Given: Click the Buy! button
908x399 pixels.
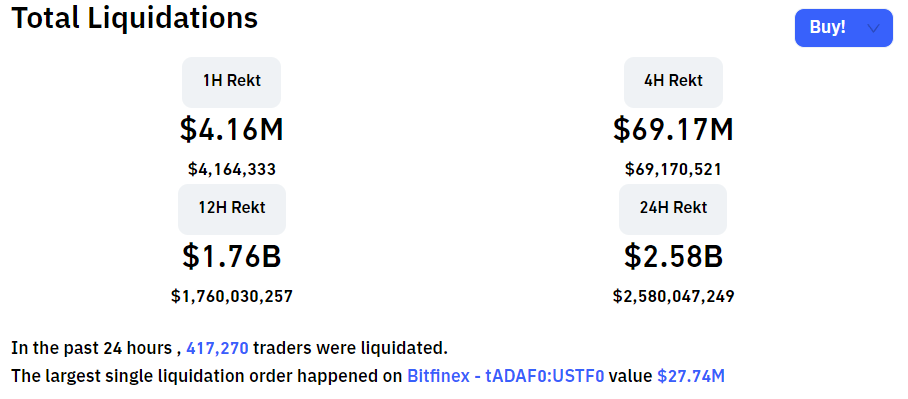Looking at the screenshot, I should [x=843, y=28].
